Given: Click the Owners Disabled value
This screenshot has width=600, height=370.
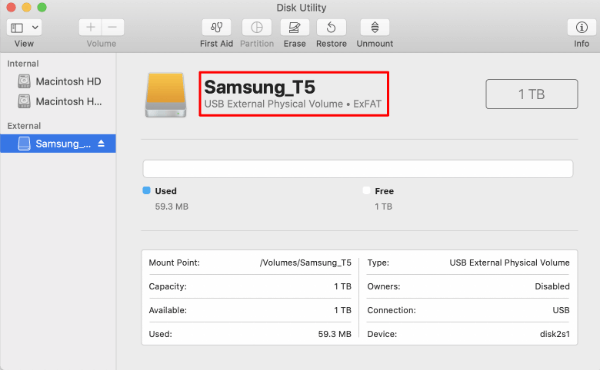Looking at the screenshot, I should point(552,287).
